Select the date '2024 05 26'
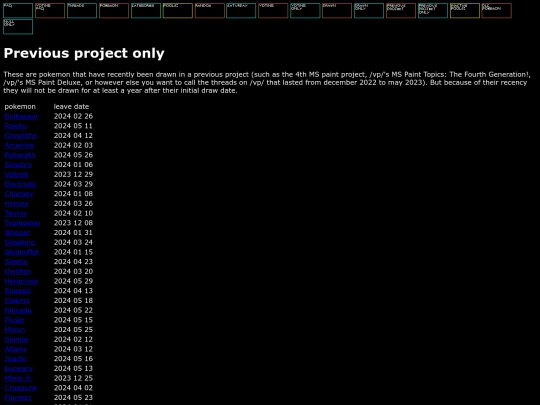 point(73,155)
